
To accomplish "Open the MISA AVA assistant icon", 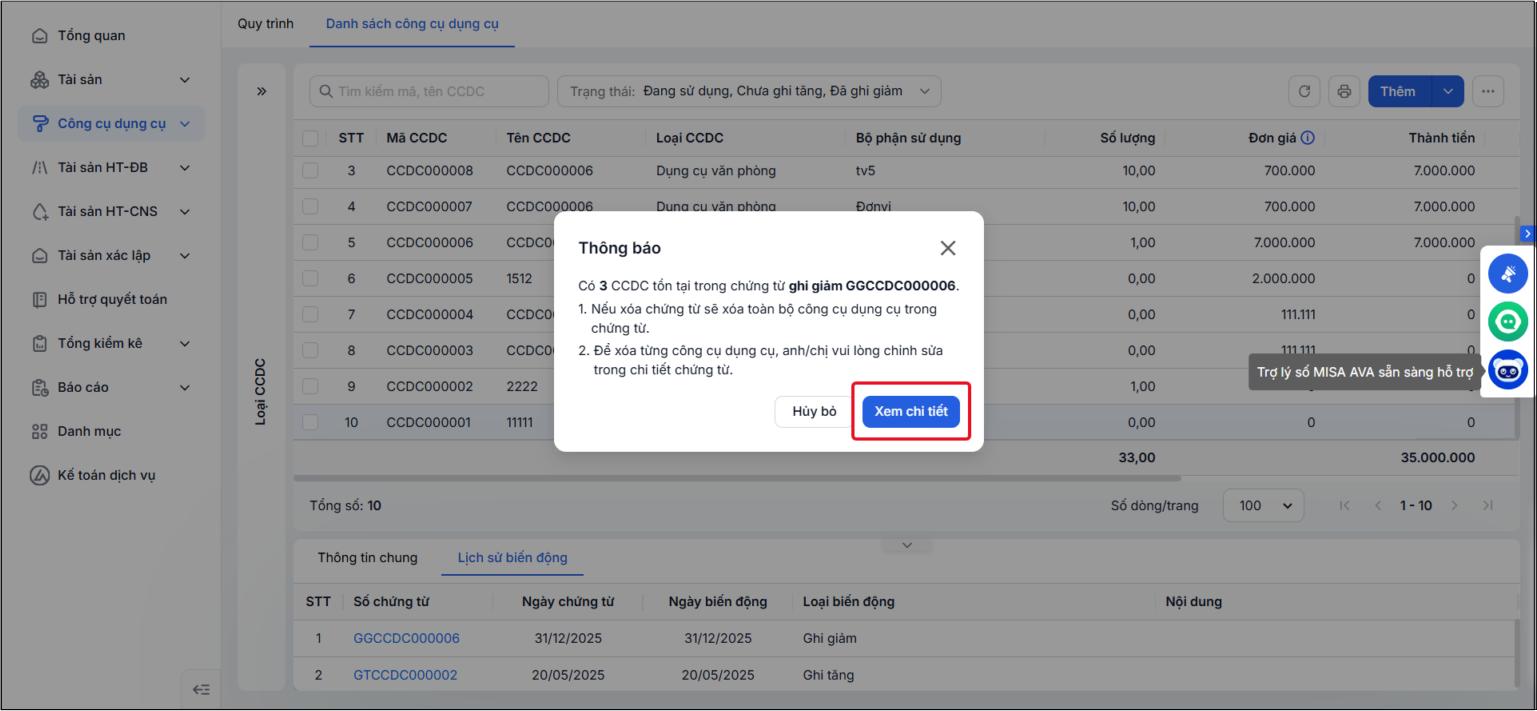I will [x=1508, y=370].
